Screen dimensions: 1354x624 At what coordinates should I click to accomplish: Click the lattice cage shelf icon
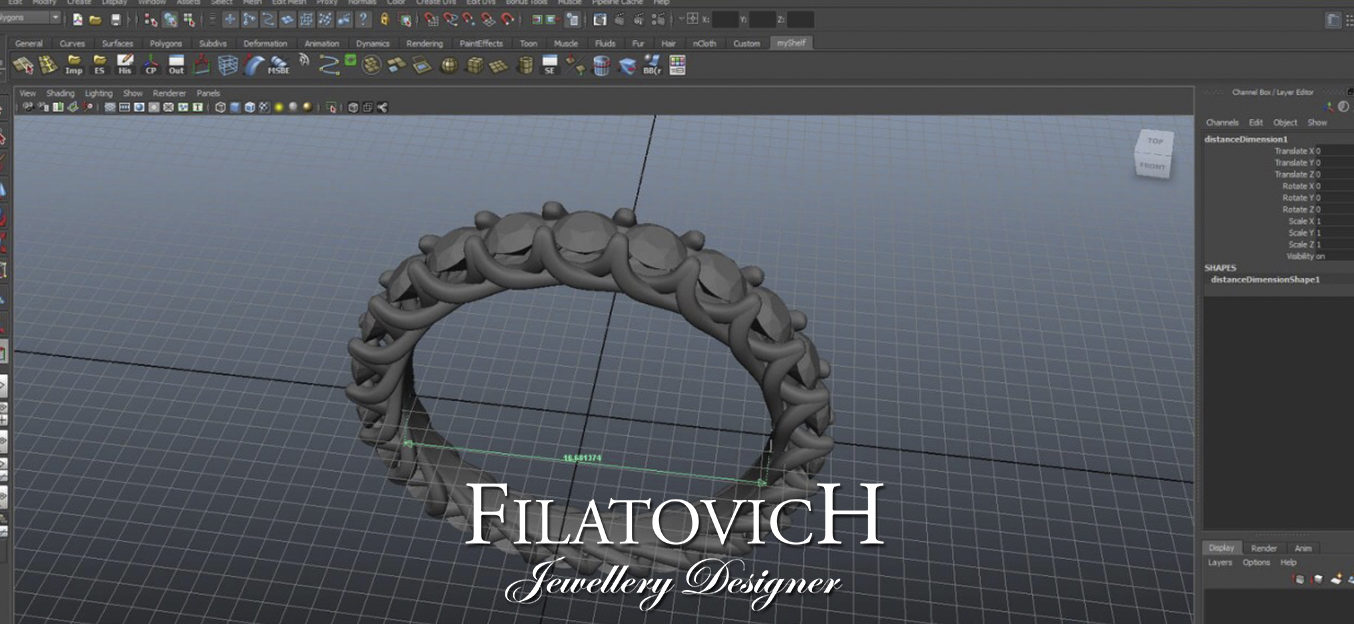228,65
